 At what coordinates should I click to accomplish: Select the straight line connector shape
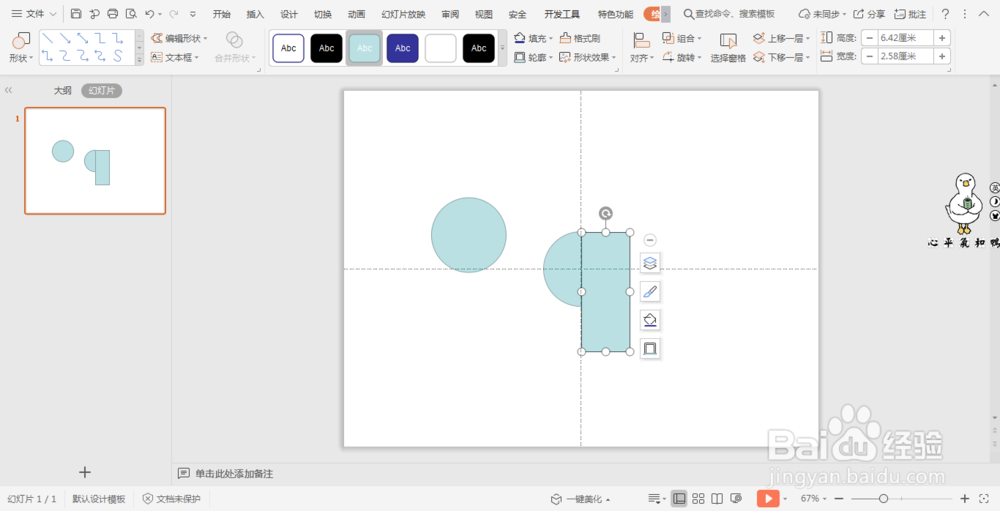click(48, 39)
